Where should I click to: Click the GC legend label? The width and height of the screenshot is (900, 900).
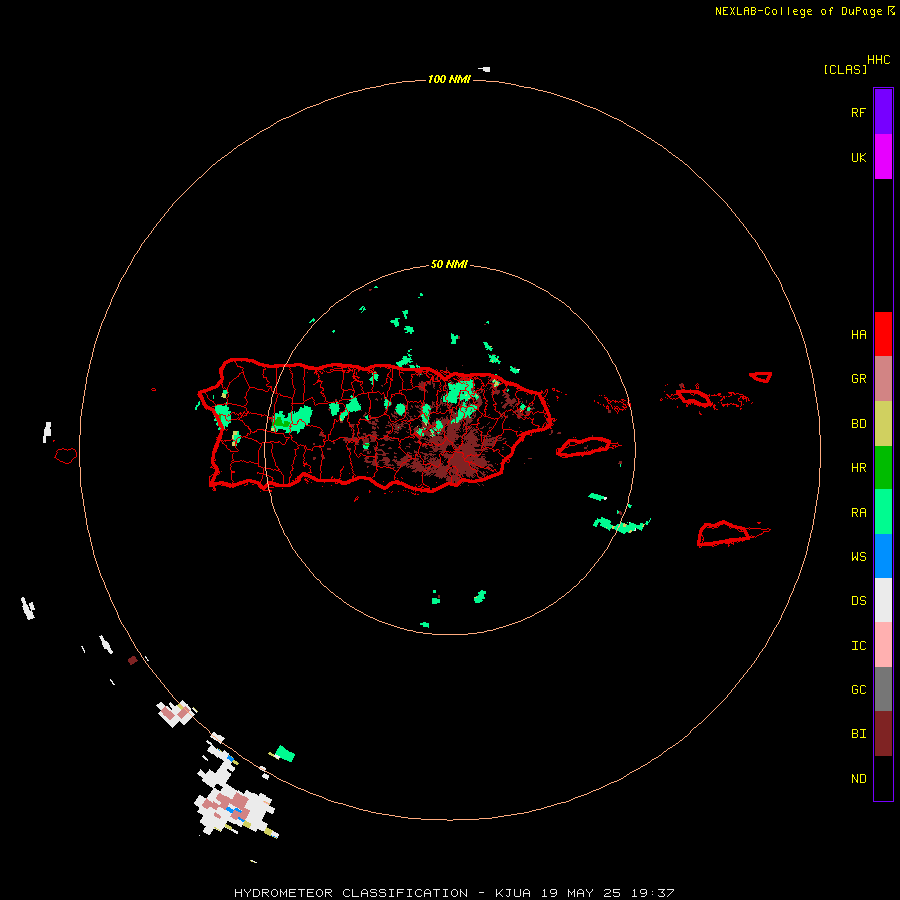[858, 689]
